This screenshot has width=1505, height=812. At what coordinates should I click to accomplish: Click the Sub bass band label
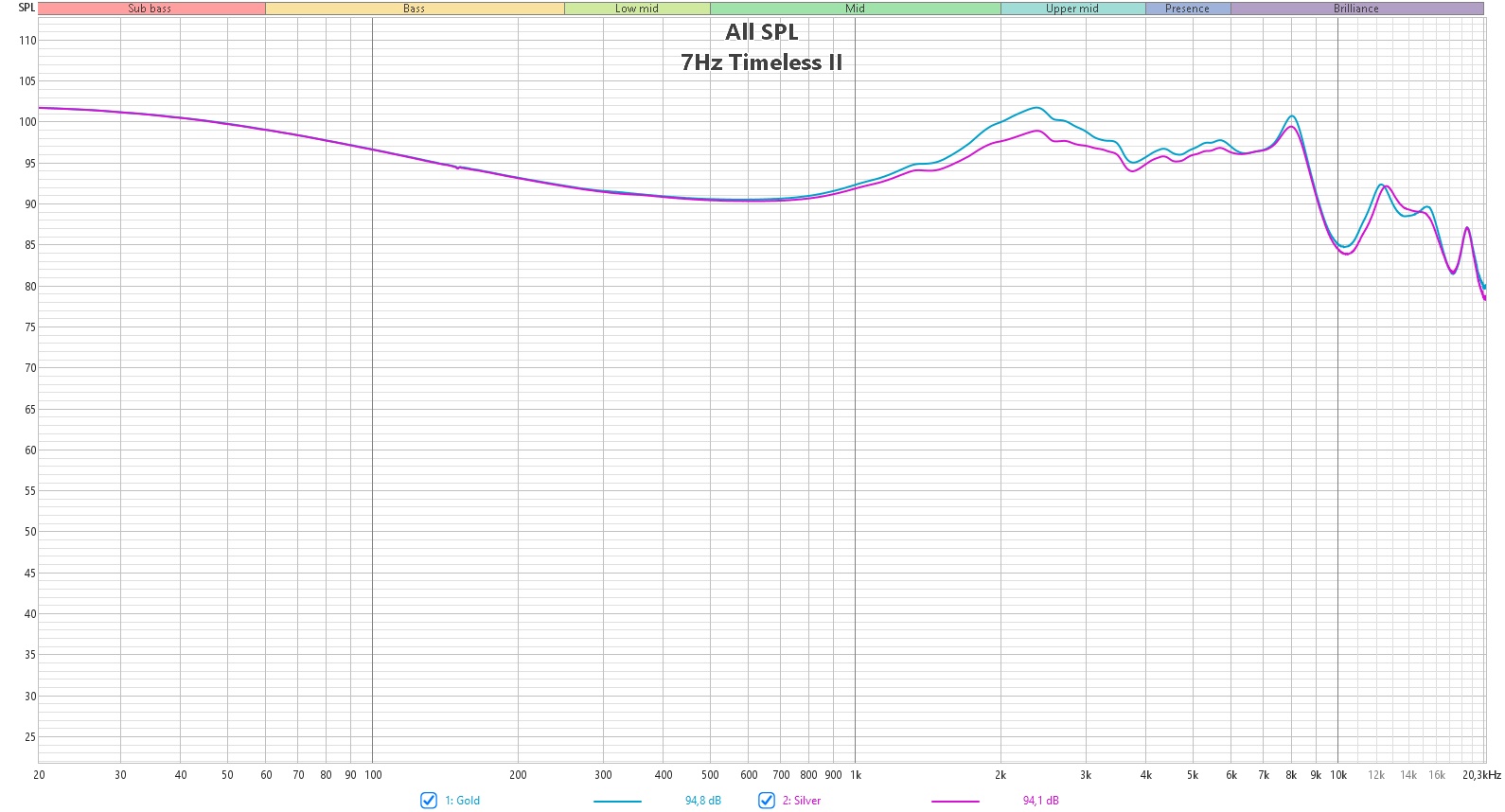[150, 9]
